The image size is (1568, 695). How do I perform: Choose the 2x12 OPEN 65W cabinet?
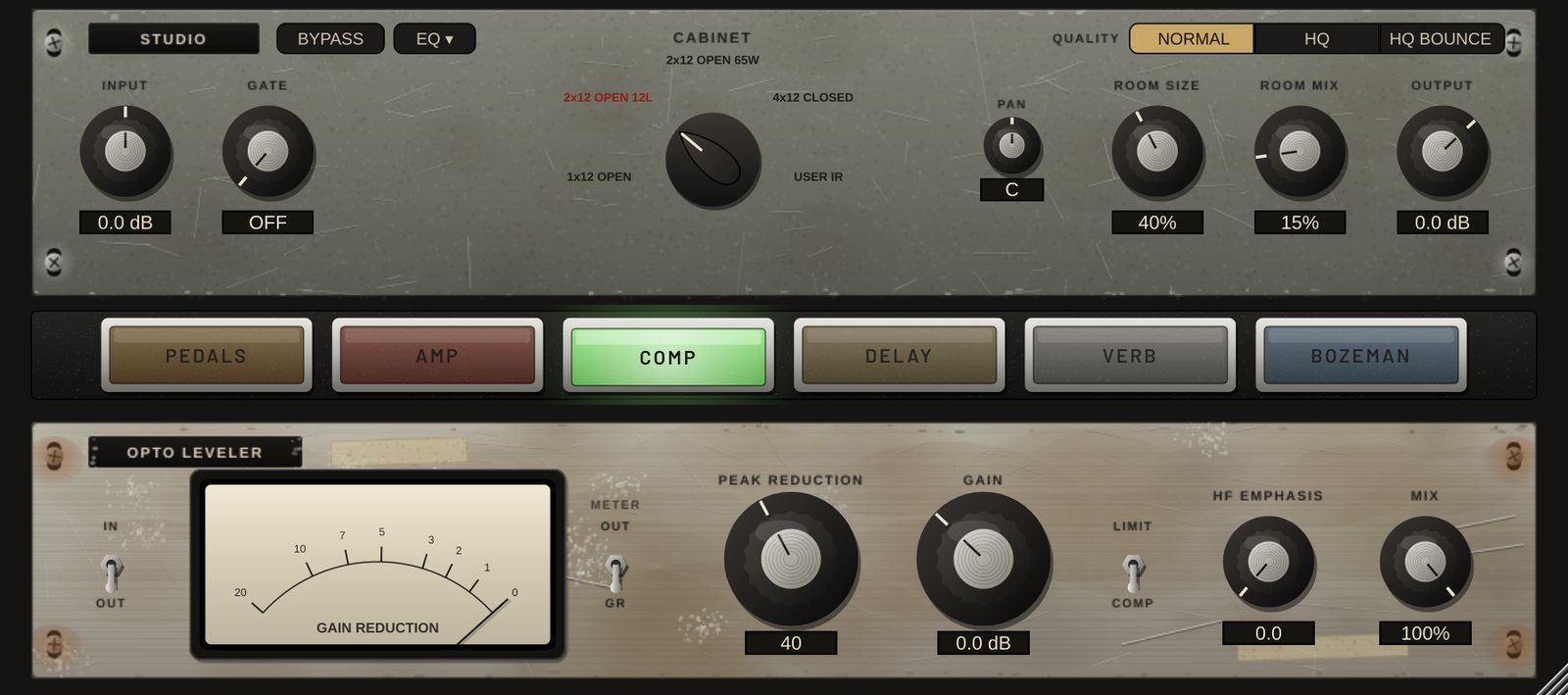click(x=712, y=60)
